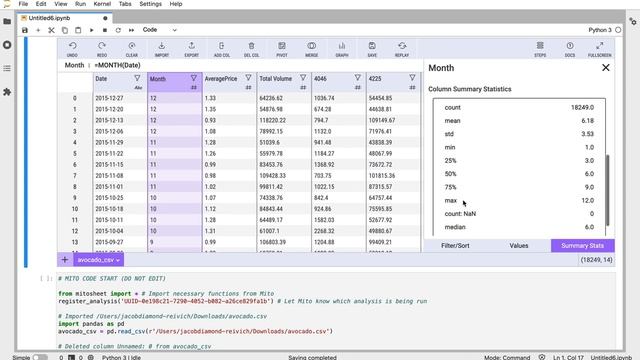Open the Edit menu
Viewport: 640px width, 360px height.
41,4
